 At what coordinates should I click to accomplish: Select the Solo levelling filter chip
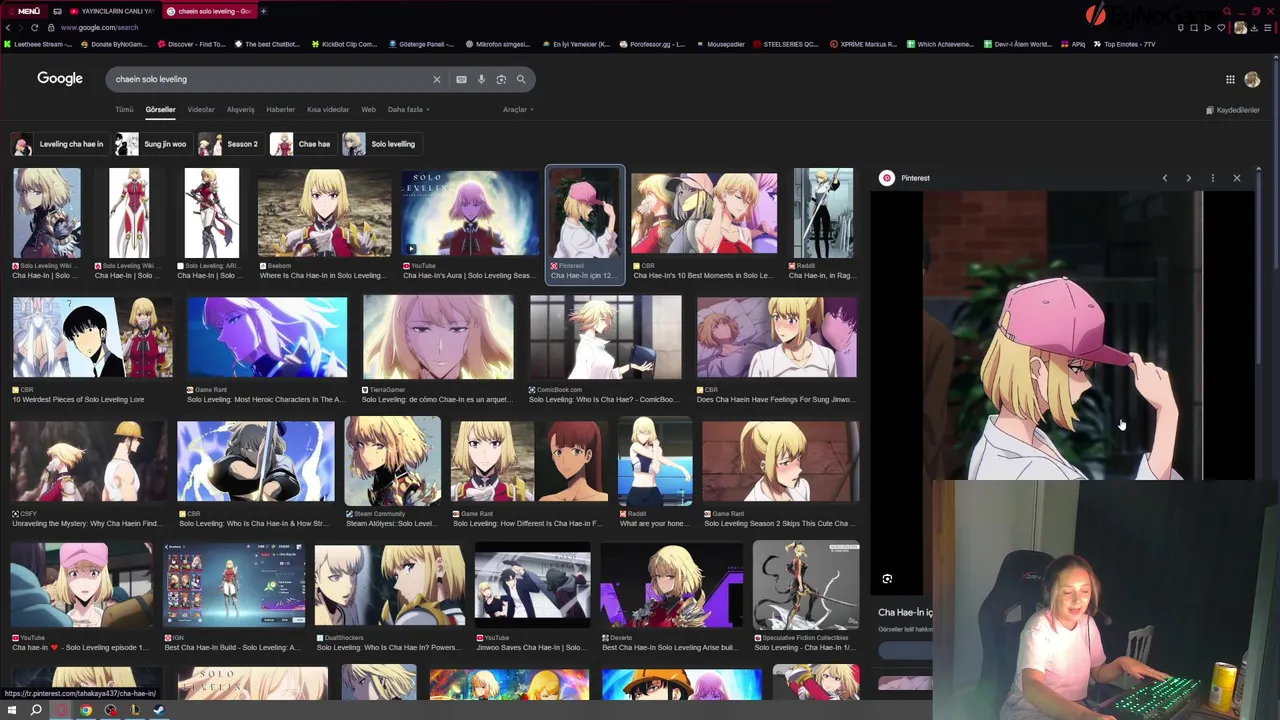380,144
